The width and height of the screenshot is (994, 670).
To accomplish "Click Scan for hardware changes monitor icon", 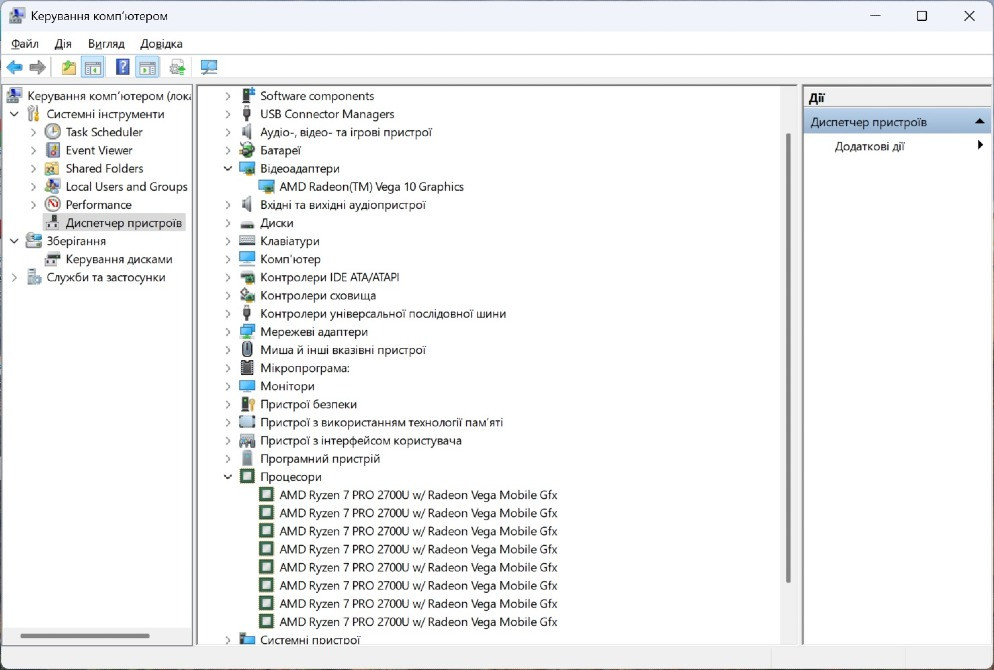I will 208,67.
